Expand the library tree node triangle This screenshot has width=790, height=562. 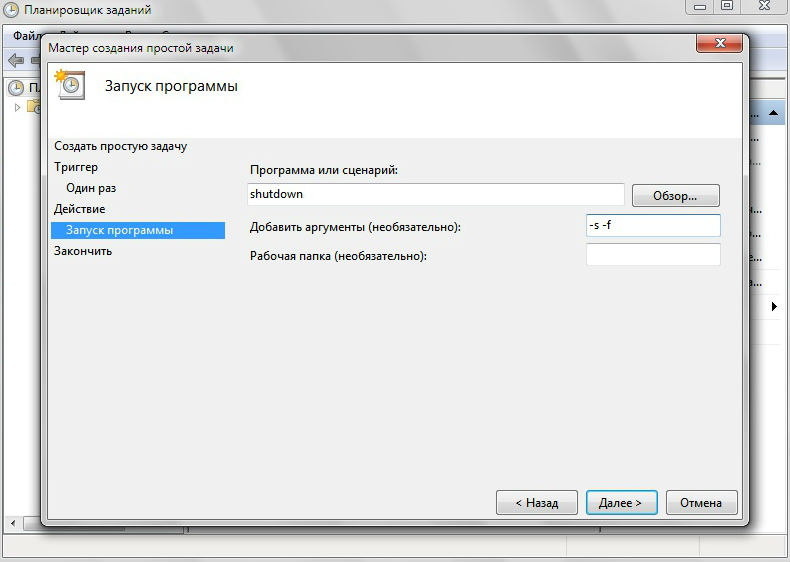17,107
